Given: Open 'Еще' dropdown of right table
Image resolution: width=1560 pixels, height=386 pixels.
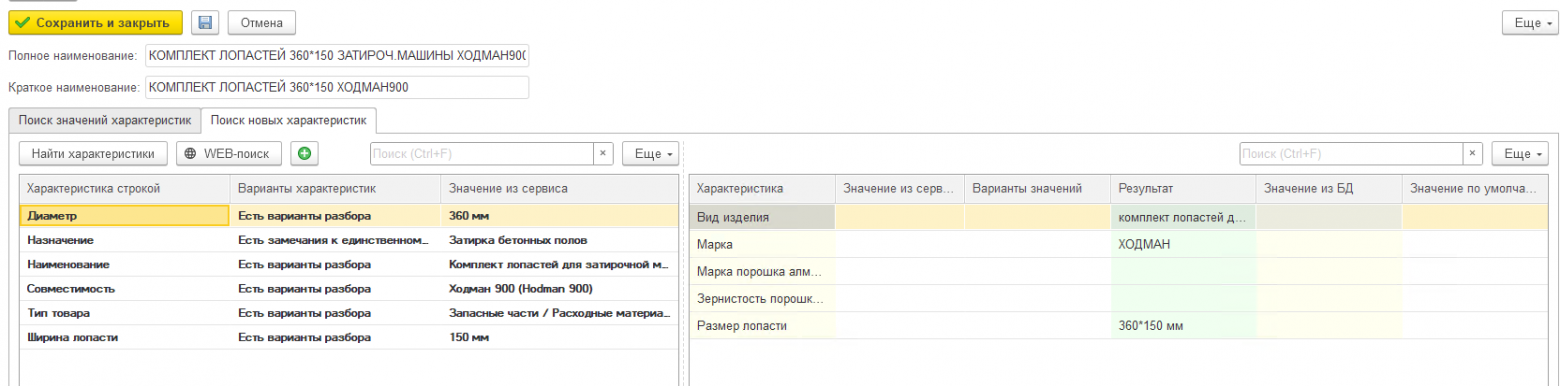Looking at the screenshot, I should [x=1520, y=154].
